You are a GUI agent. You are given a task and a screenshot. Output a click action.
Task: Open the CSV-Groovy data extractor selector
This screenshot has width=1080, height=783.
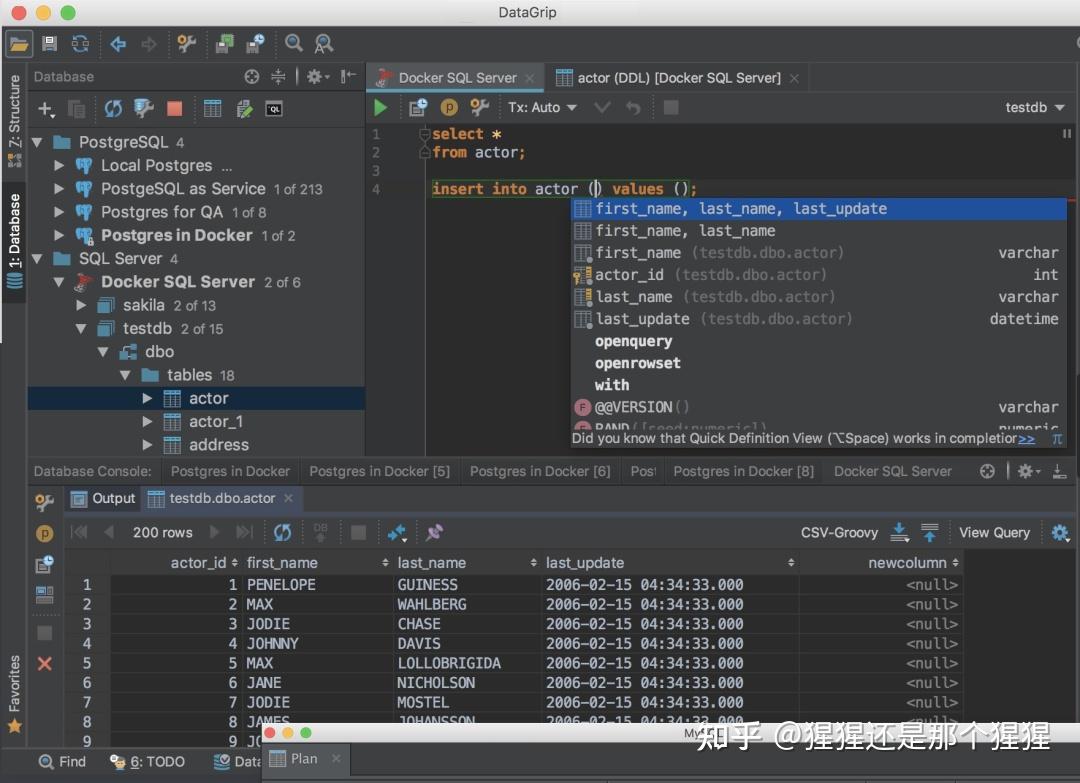(x=839, y=532)
